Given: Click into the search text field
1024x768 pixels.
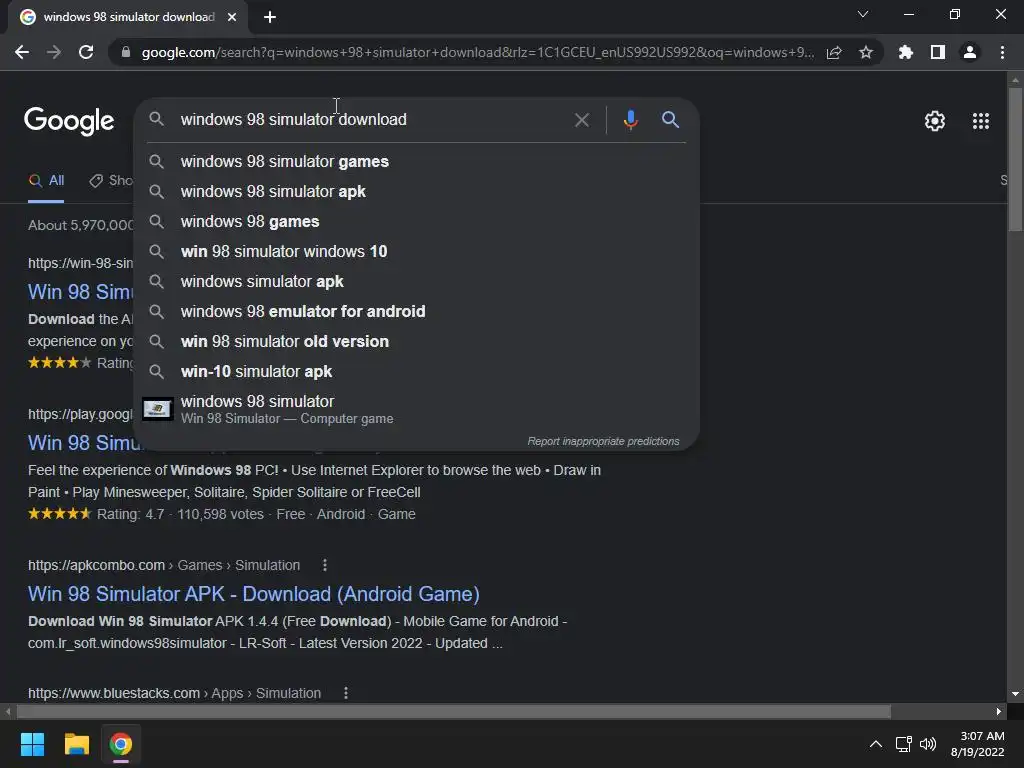Looking at the screenshot, I should tap(372, 120).
